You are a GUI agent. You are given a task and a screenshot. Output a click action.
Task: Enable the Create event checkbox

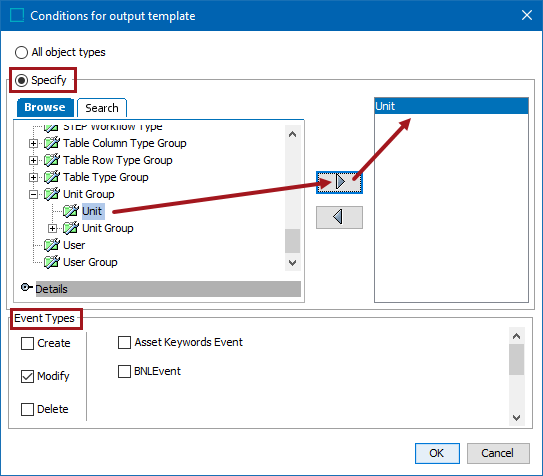pyautogui.click(x=27, y=343)
